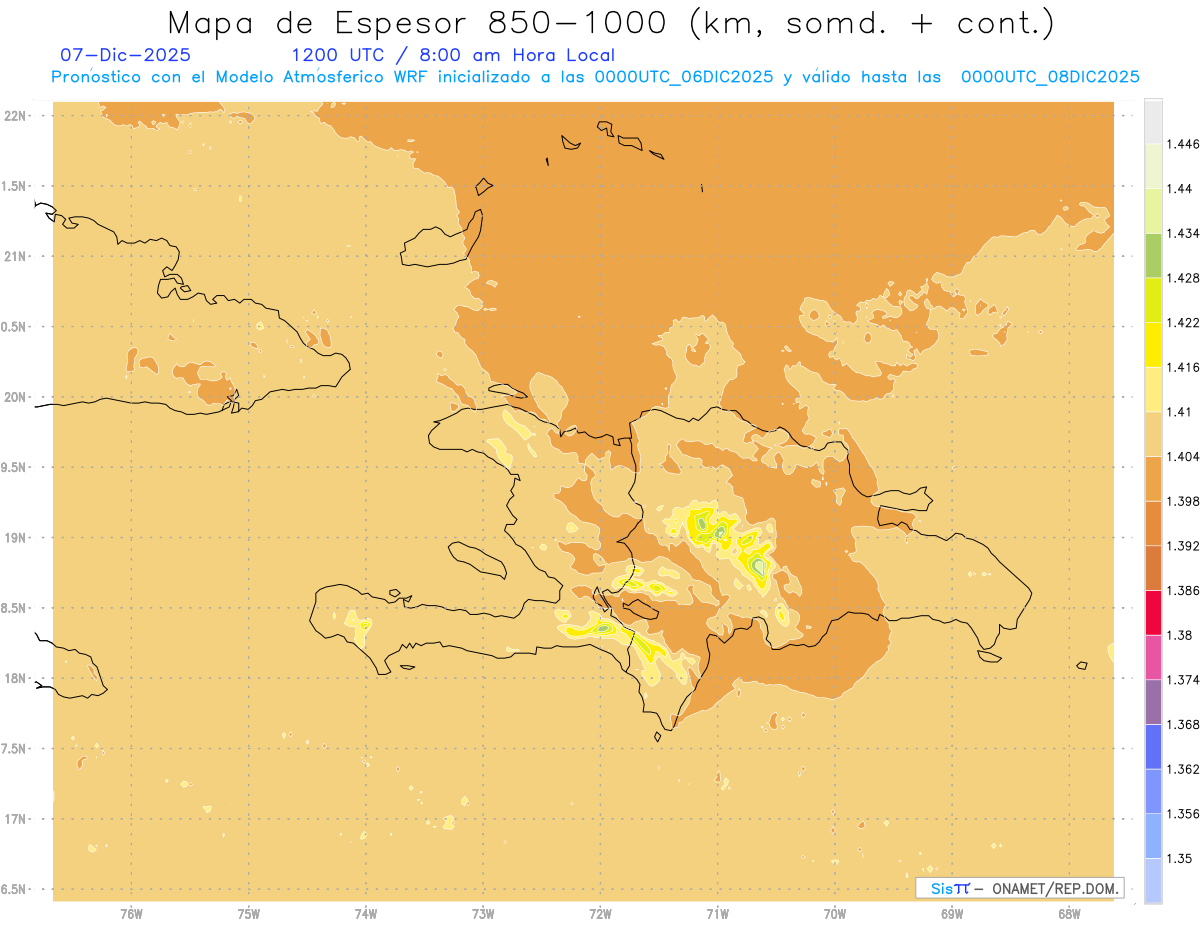This screenshot has width=1200, height=927.
Task: Click the '71W' longitude axis label
Action: coord(717,914)
